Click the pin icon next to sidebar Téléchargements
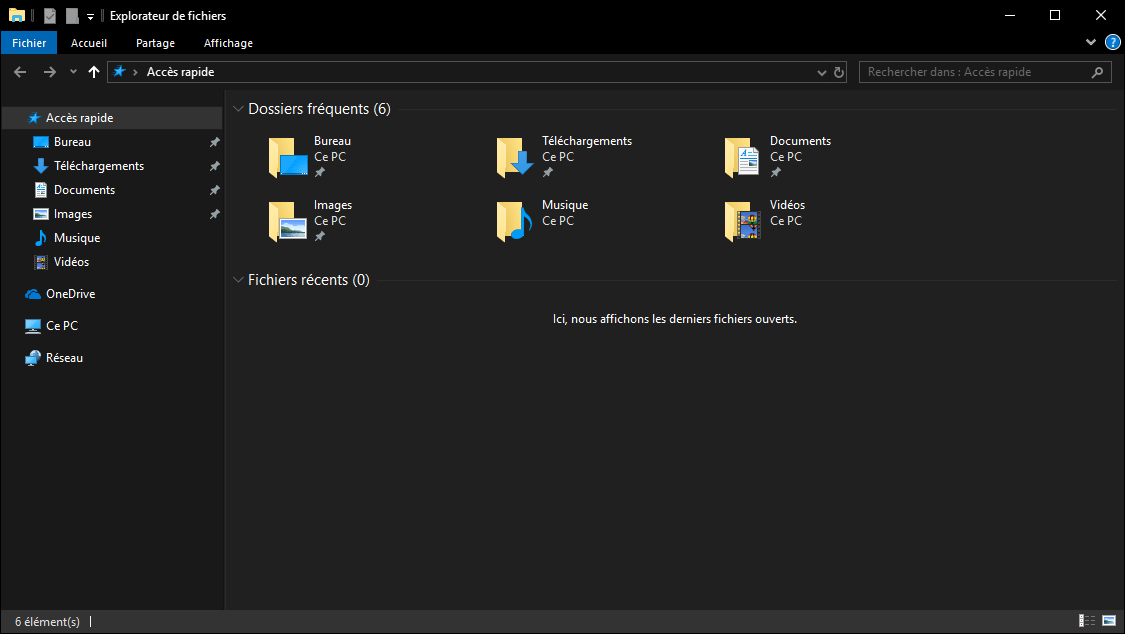1125x634 pixels. [214, 166]
